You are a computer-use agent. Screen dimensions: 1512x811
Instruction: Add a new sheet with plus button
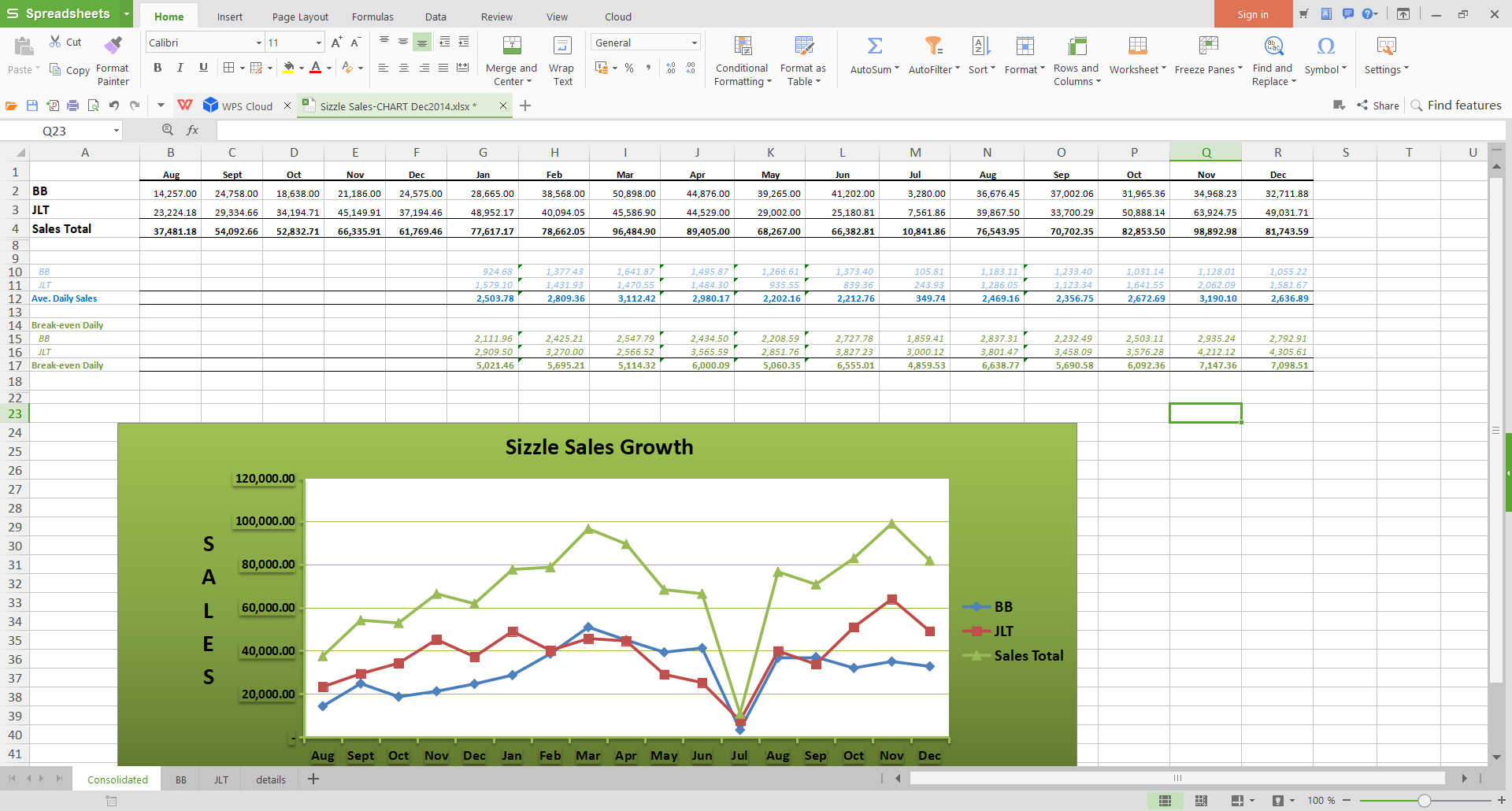[313, 779]
